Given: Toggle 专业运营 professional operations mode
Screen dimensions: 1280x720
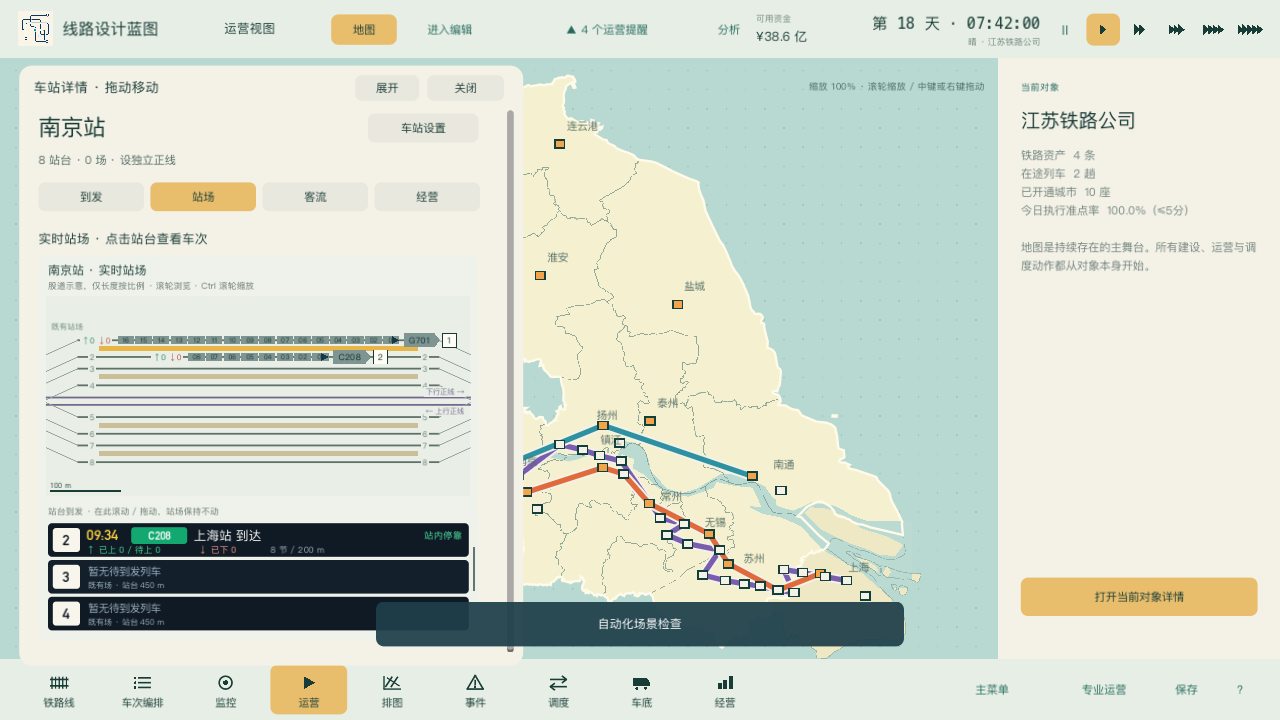Looking at the screenshot, I should (1104, 690).
